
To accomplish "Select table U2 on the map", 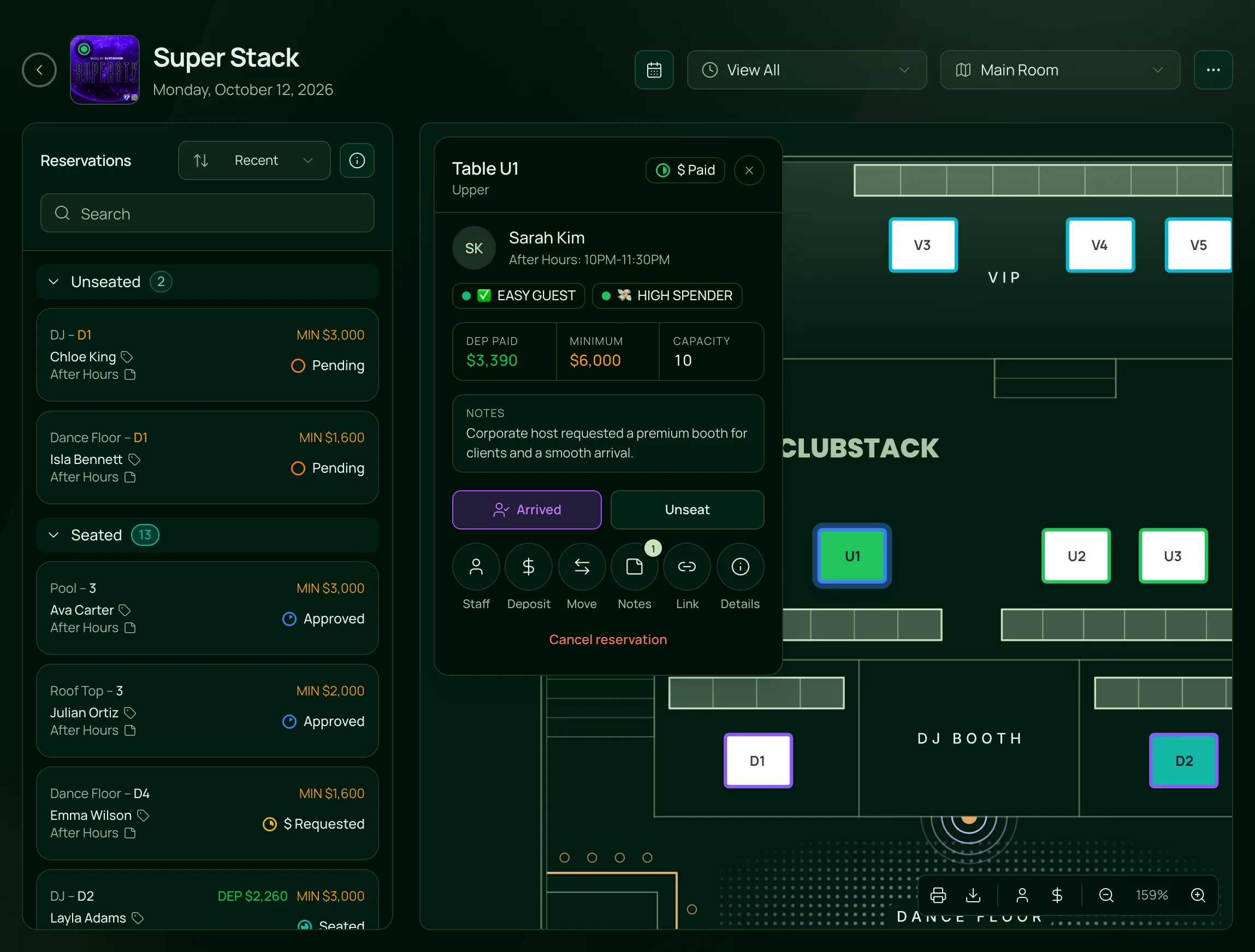I will [1076, 556].
